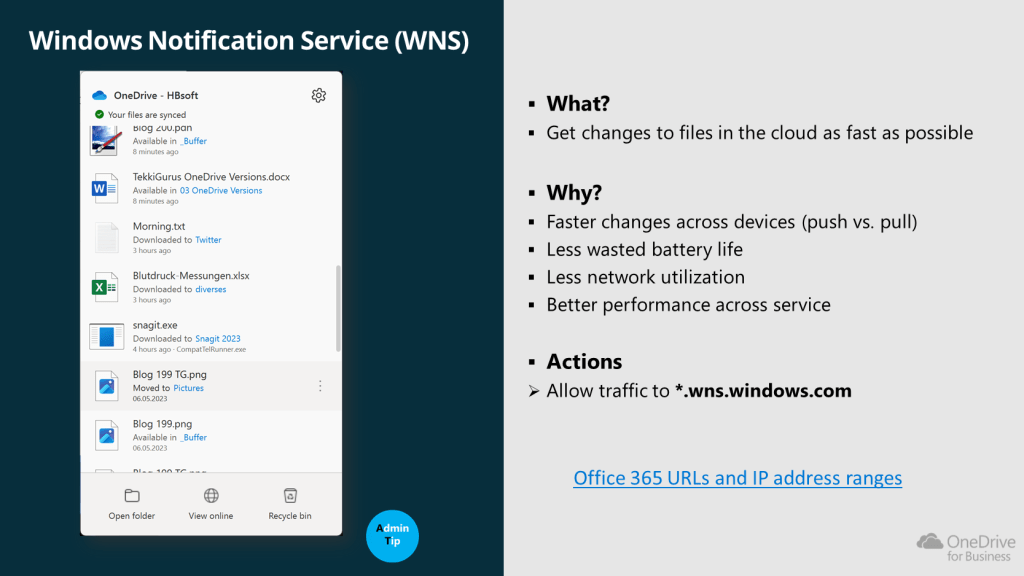Open the Twitter folder link under Morning.txt
The image size is (1024, 576).
[208, 240]
